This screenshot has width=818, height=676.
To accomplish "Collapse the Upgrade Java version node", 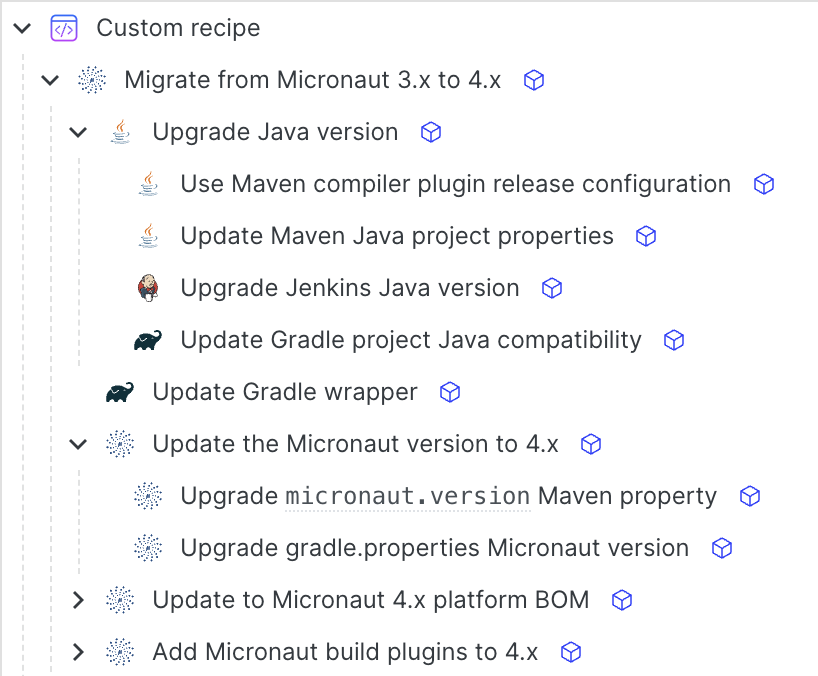I will point(78,132).
